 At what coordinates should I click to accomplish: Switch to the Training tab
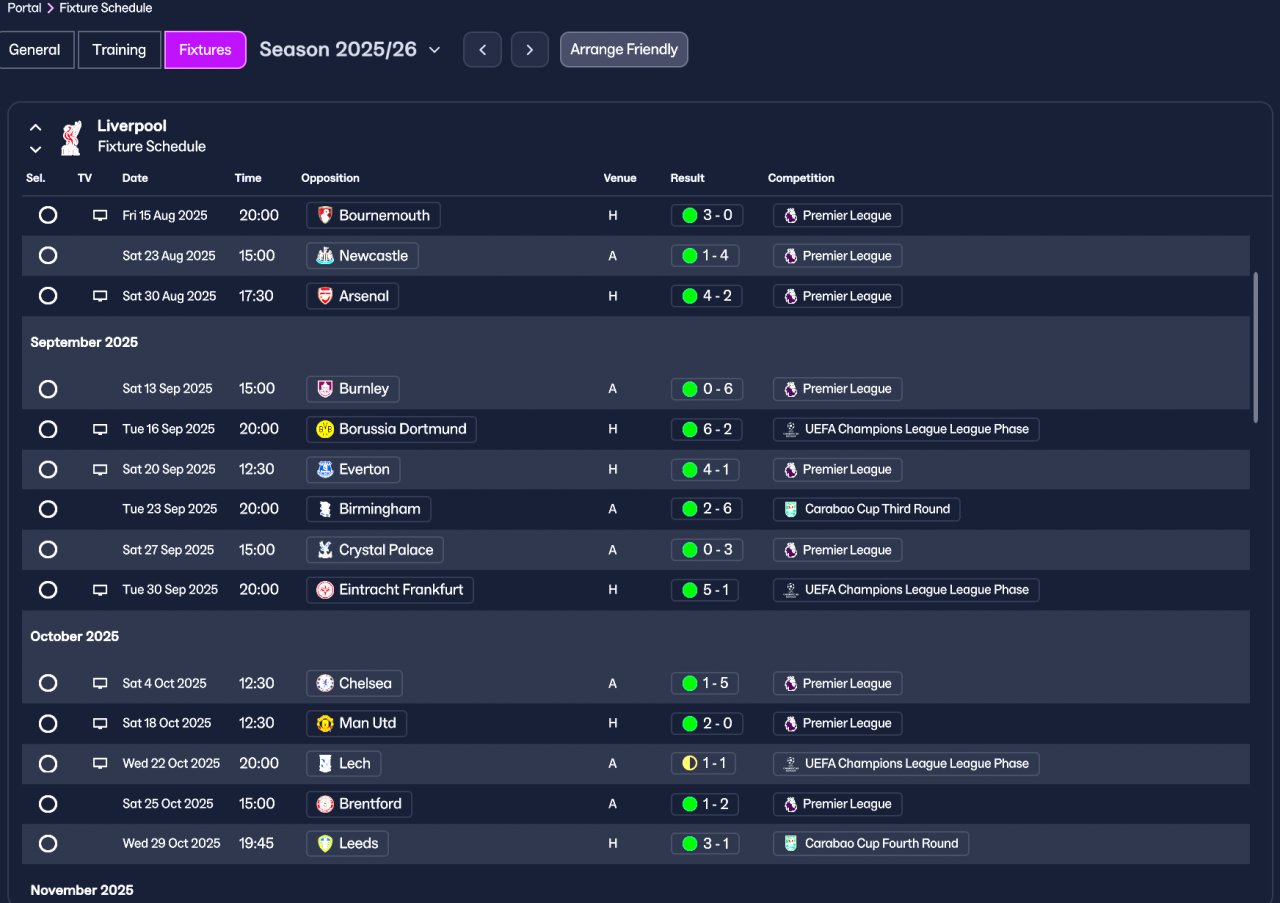[119, 50]
